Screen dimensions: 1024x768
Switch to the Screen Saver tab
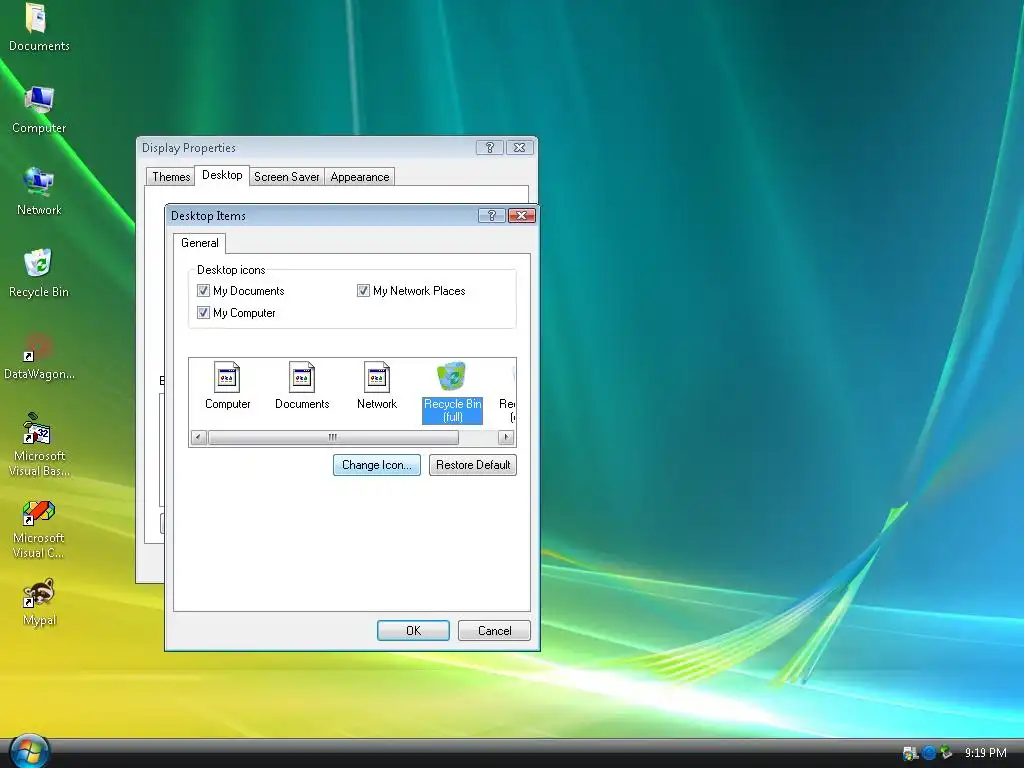pos(287,176)
